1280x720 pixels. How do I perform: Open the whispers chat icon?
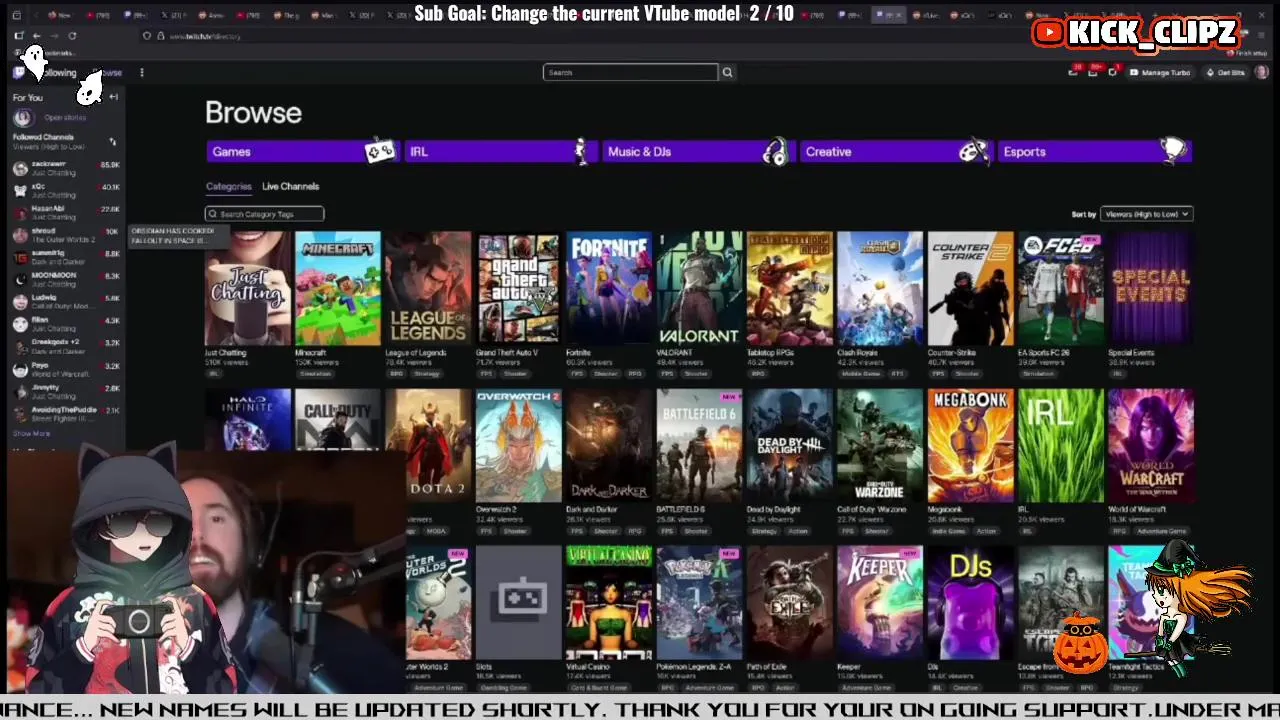(x=1112, y=72)
